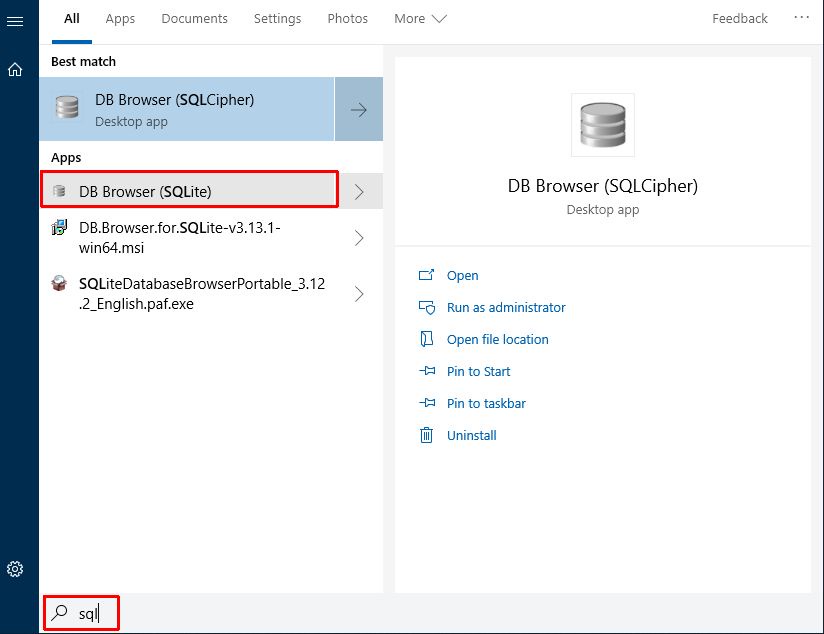Screen dimensions: 824x634
Task: Expand chevron for DB.Browser.for.SQLite msi
Action: tap(359, 238)
